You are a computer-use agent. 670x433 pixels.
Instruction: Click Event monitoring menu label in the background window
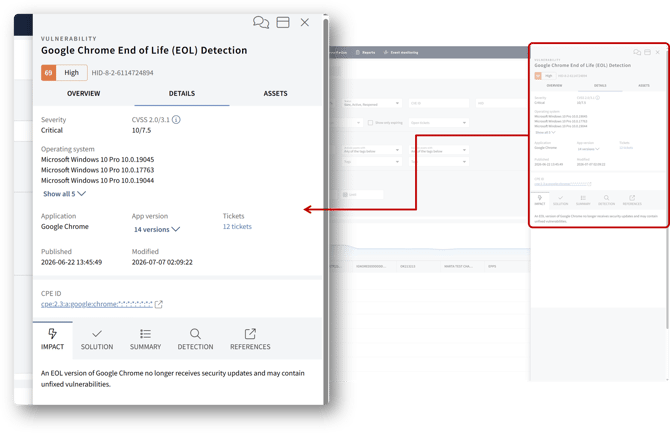404,53
